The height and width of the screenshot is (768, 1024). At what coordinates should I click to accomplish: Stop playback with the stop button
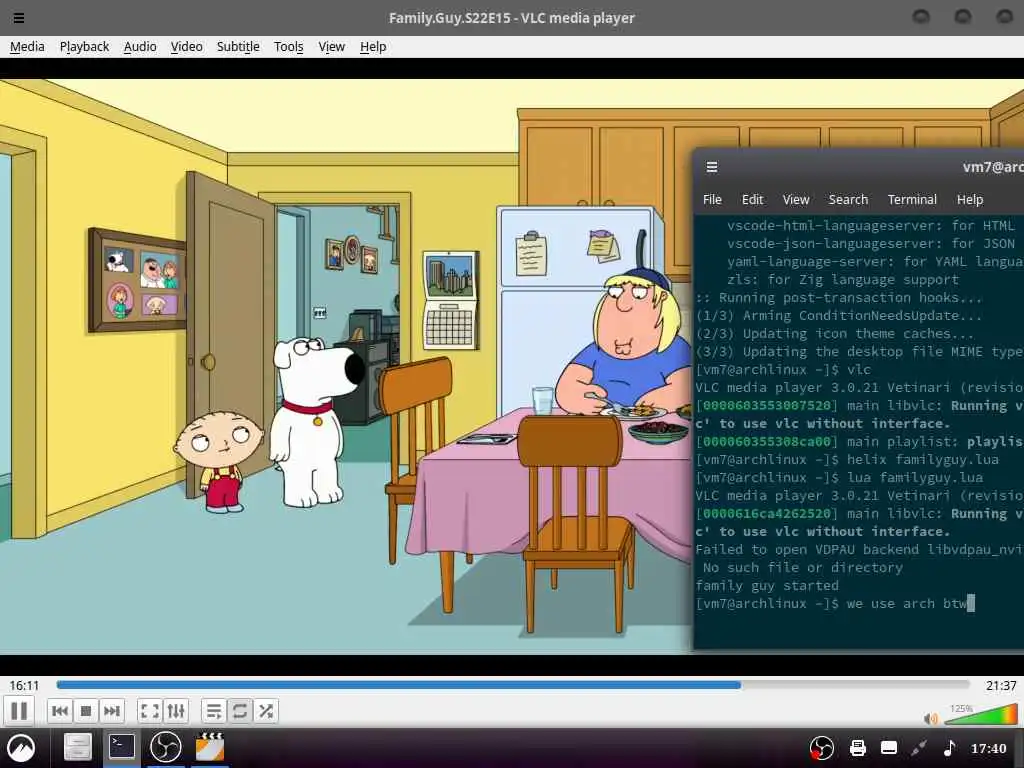[86, 711]
